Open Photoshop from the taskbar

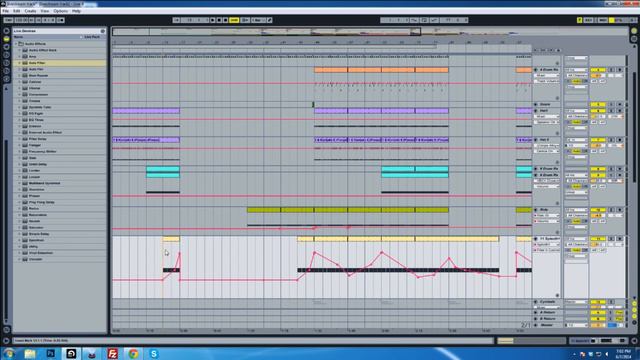[x=51, y=353]
